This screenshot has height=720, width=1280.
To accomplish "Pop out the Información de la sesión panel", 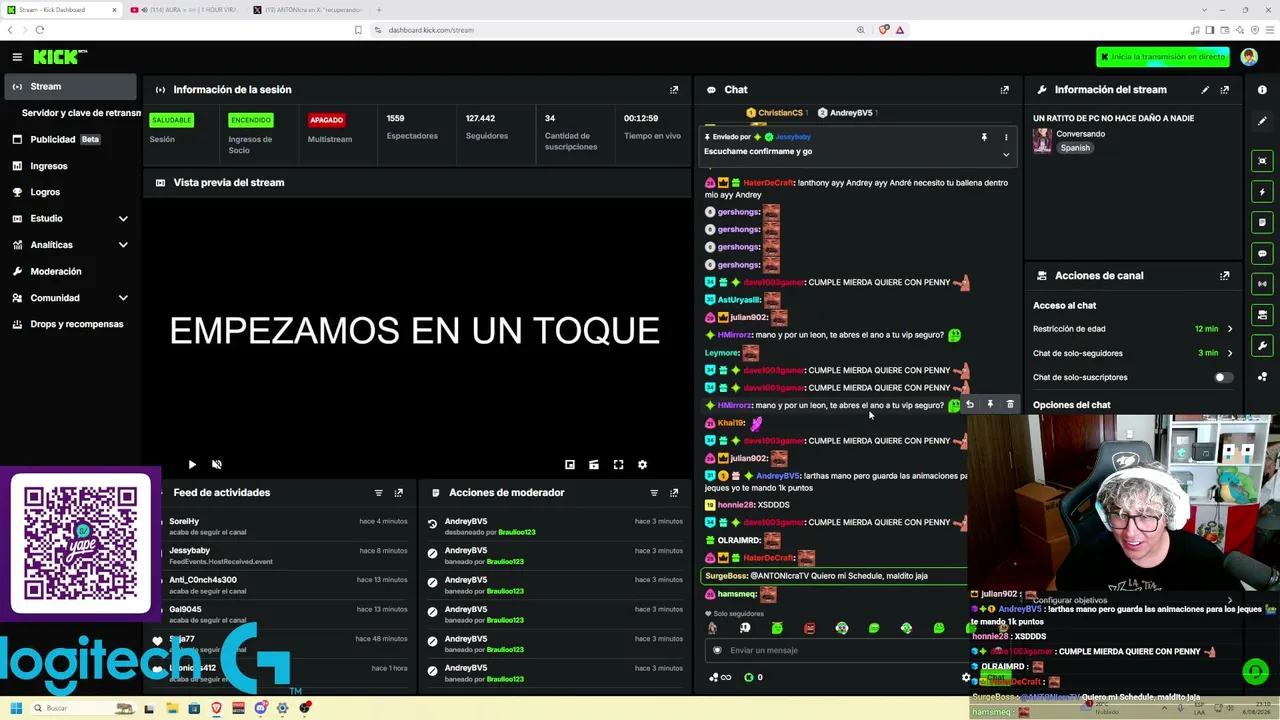I will (674, 90).
